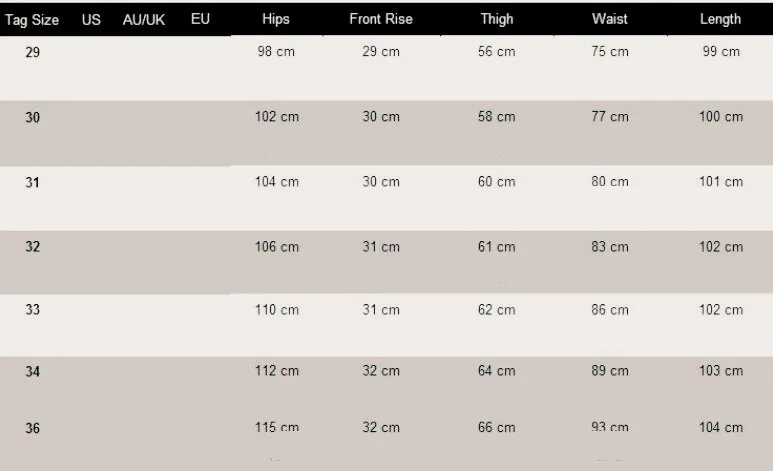Select the Front Rise column header
Screen dimensions: 773x471
381,19
